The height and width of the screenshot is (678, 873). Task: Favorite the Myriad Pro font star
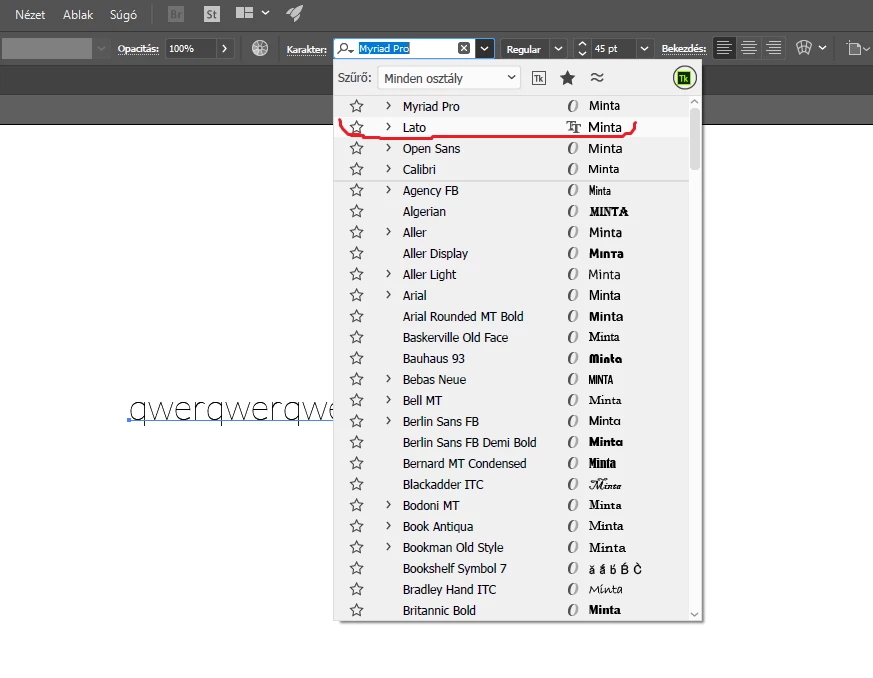[356, 106]
